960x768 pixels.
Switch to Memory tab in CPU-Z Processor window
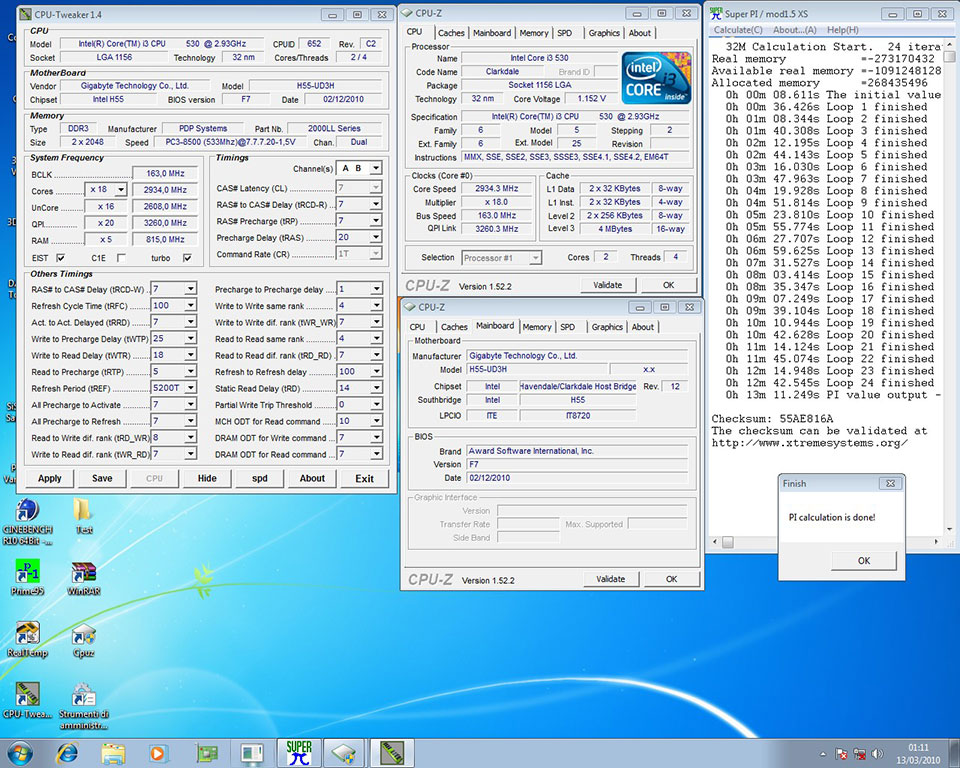tap(534, 33)
